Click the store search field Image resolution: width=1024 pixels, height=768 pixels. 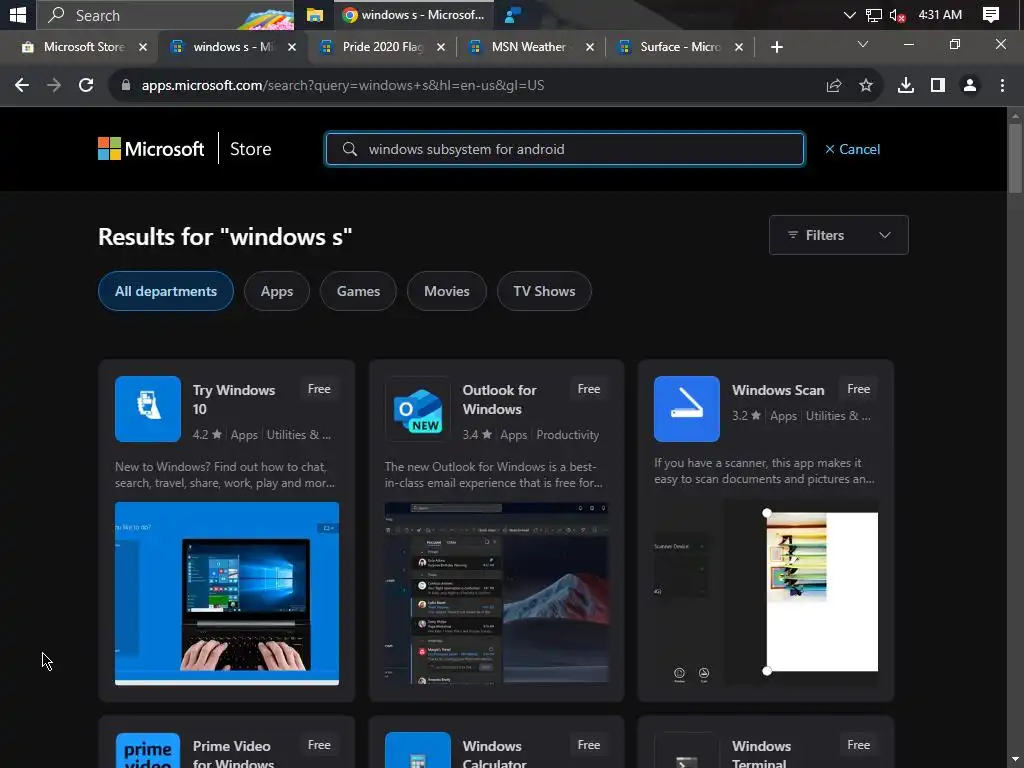coord(565,149)
